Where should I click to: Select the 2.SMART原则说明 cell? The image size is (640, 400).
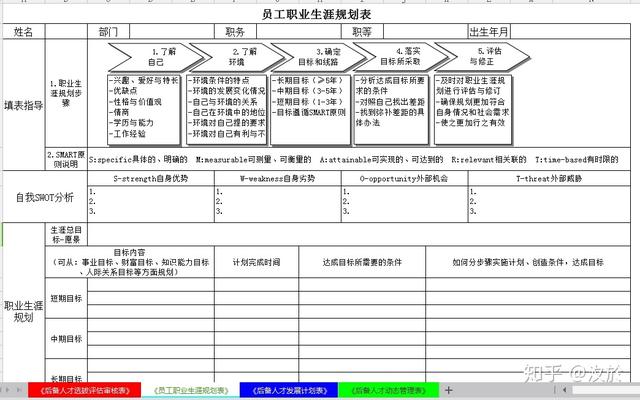(67, 159)
